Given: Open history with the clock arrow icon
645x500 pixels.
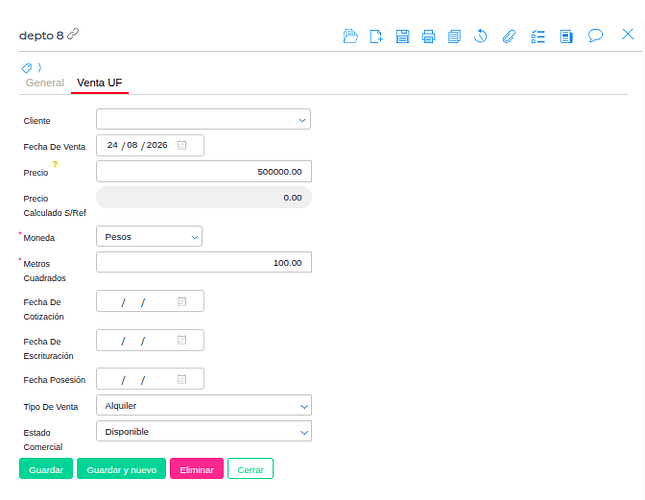Looking at the screenshot, I should click(x=480, y=36).
